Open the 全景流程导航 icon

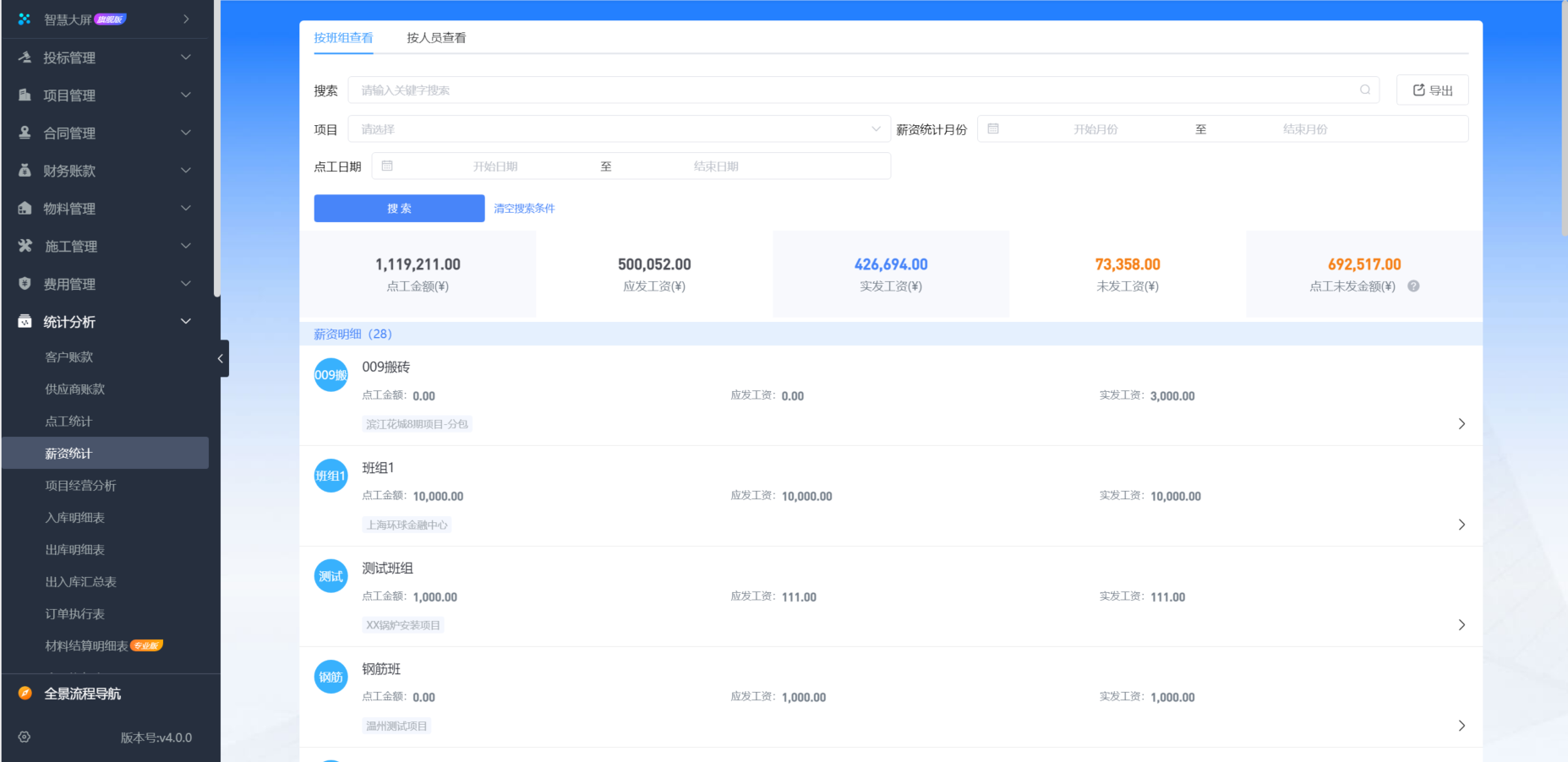pos(24,693)
